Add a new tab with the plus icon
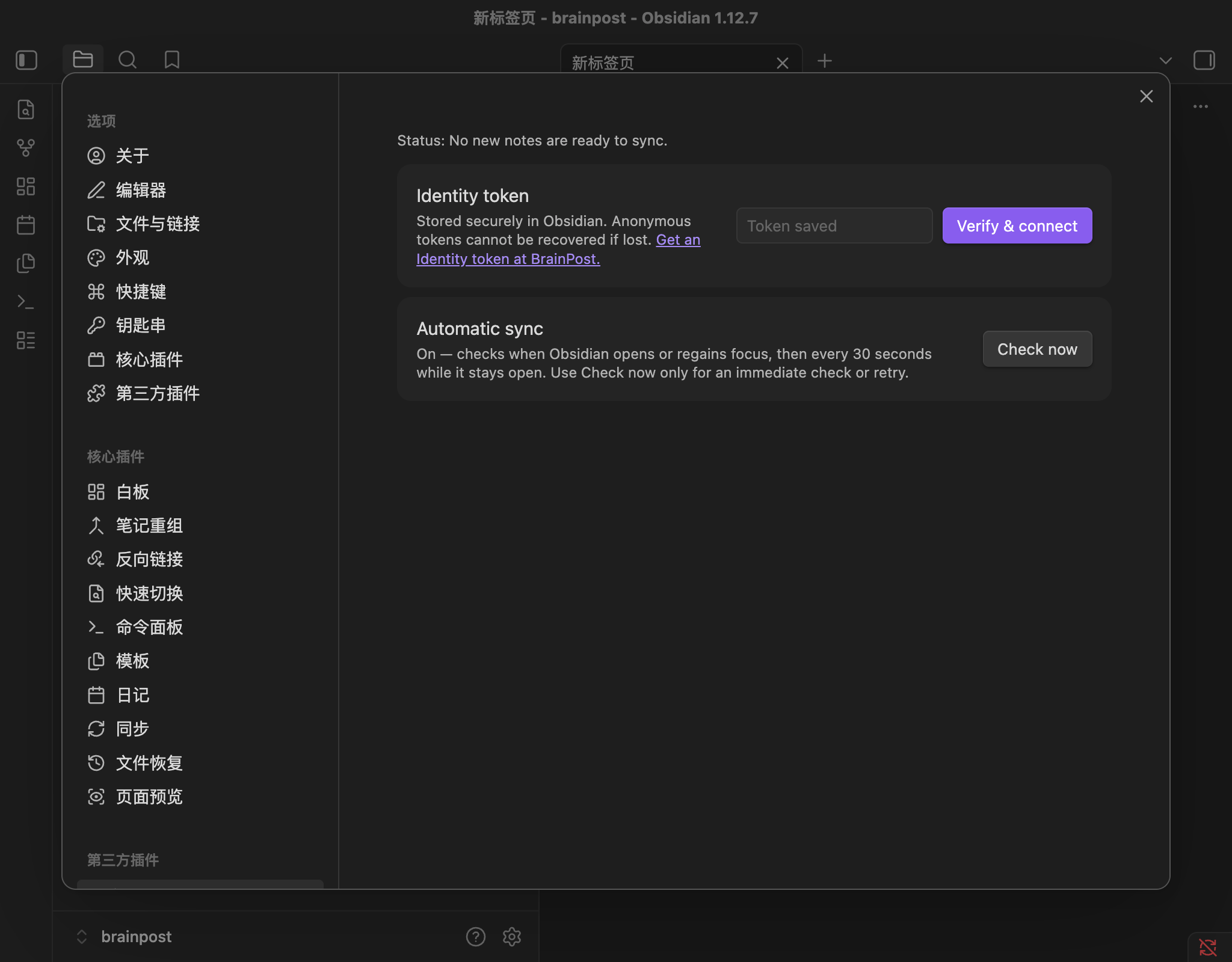The height and width of the screenshot is (962, 1232). pos(825,61)
